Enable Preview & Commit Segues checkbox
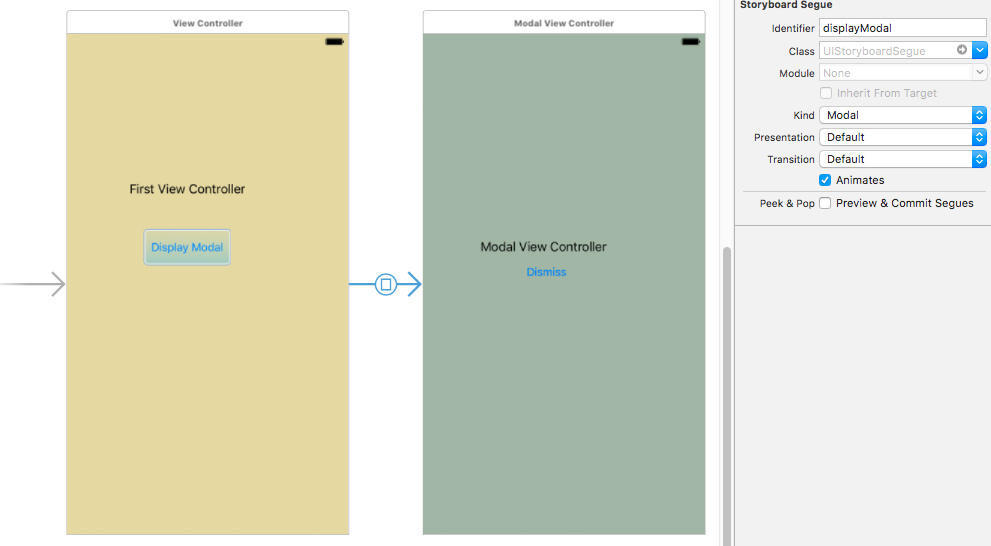The width and height of the screenshot is (991, 546). 825,203
